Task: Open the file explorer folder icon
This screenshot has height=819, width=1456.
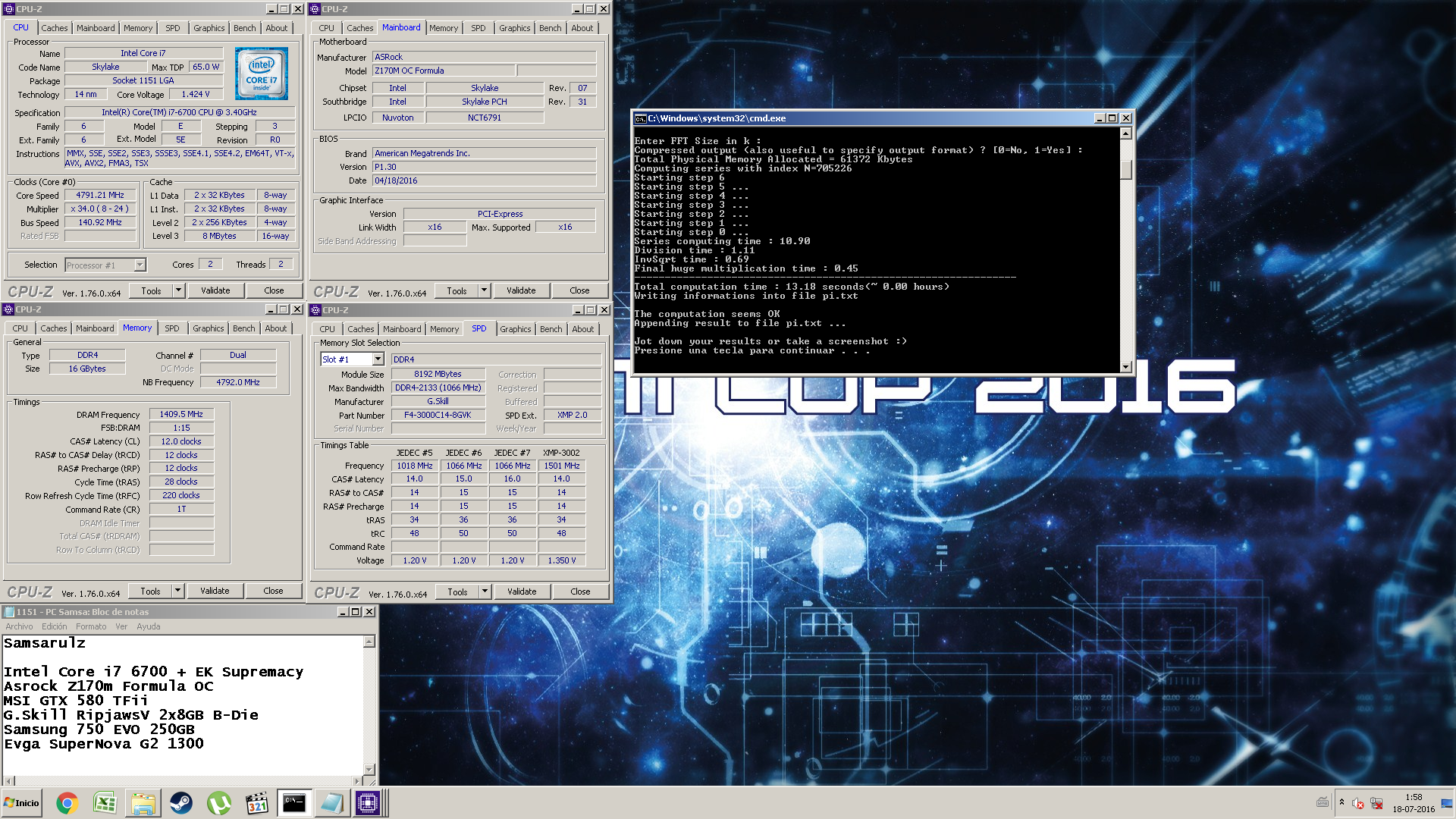Action: pyautogui.click(x=143, y=803)
